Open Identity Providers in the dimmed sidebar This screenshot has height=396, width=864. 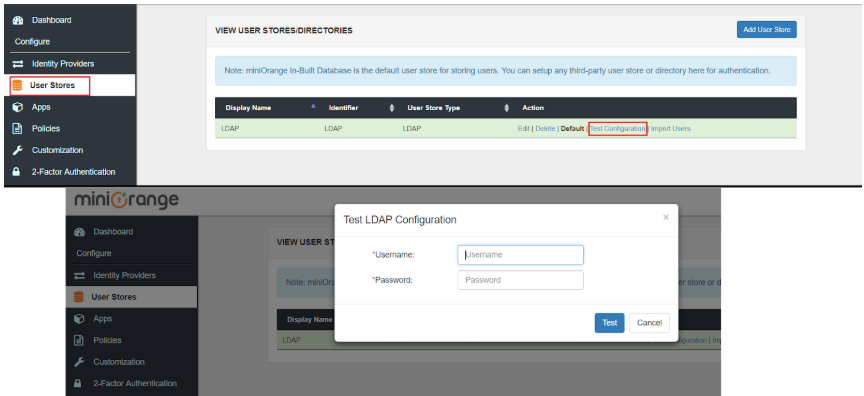pyautogui.click(x=125, y=275)
